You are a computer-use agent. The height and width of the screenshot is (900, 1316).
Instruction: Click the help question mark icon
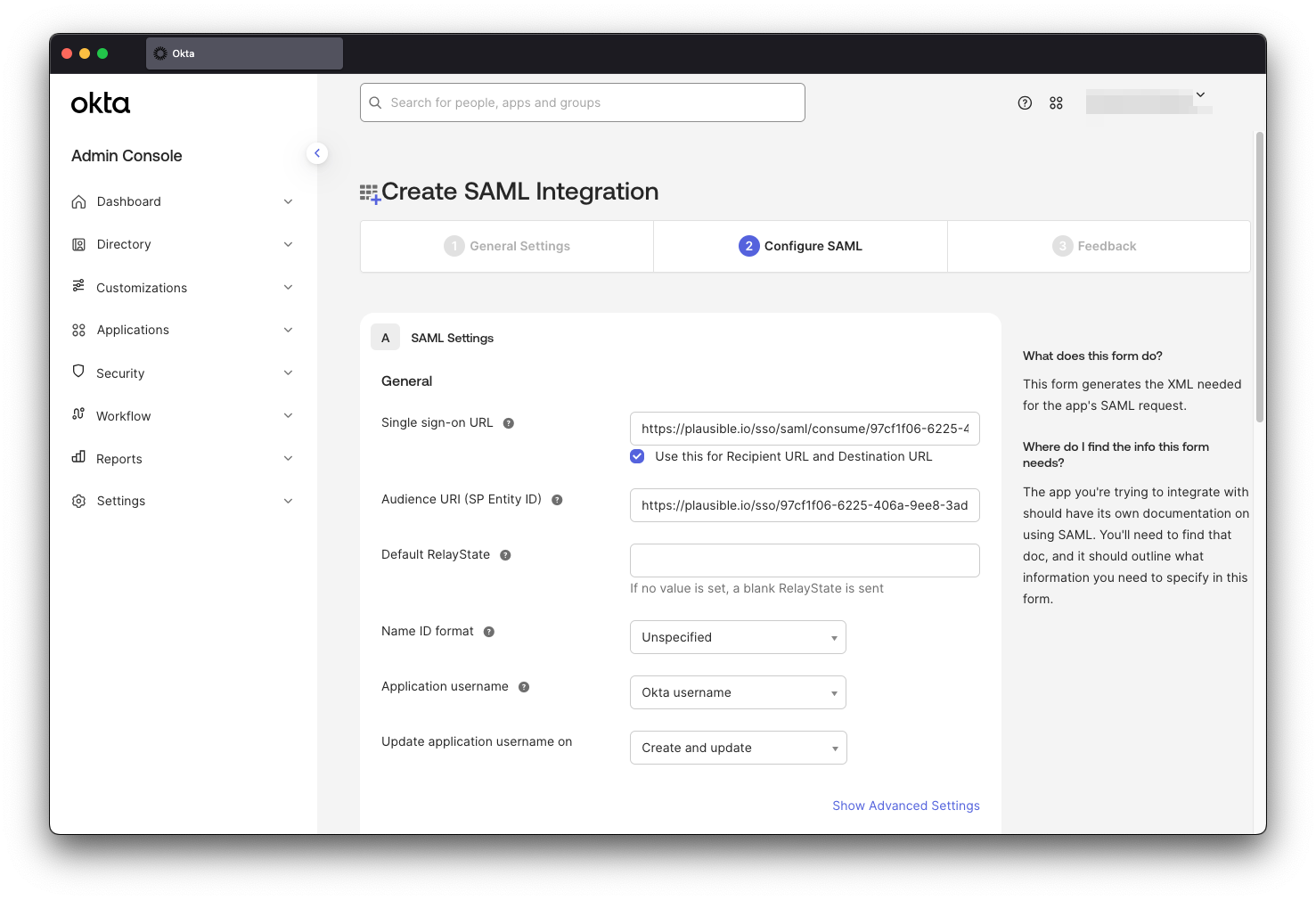click(1024, 102)
